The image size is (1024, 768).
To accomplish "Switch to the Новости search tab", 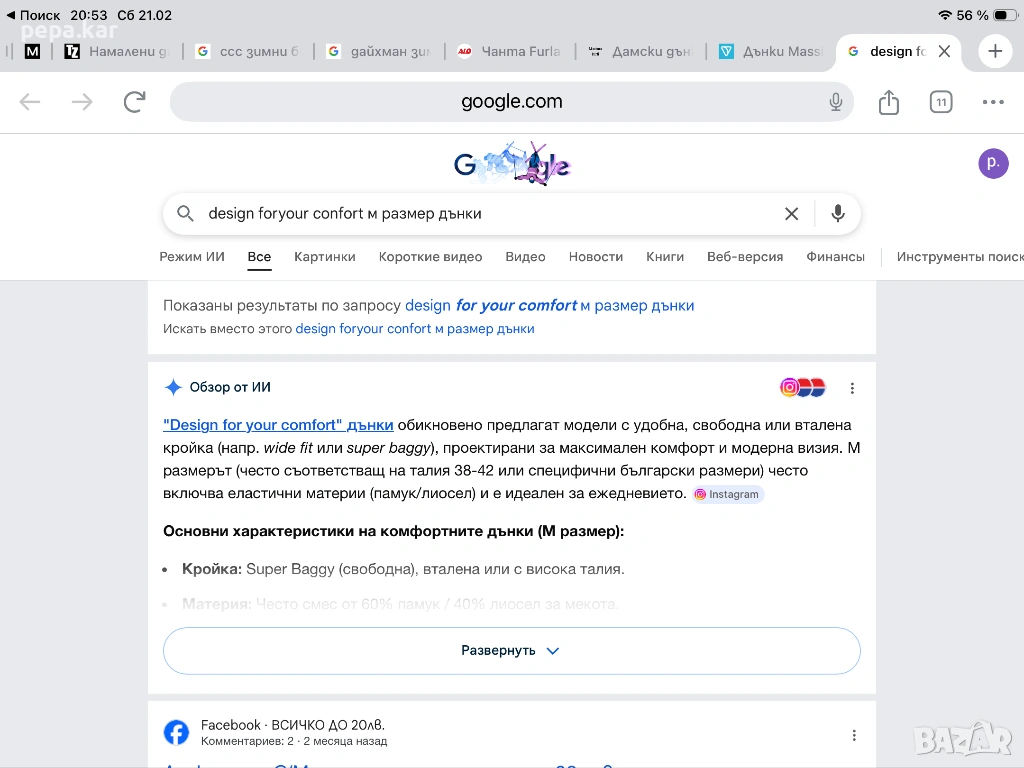I will (595, 257).
